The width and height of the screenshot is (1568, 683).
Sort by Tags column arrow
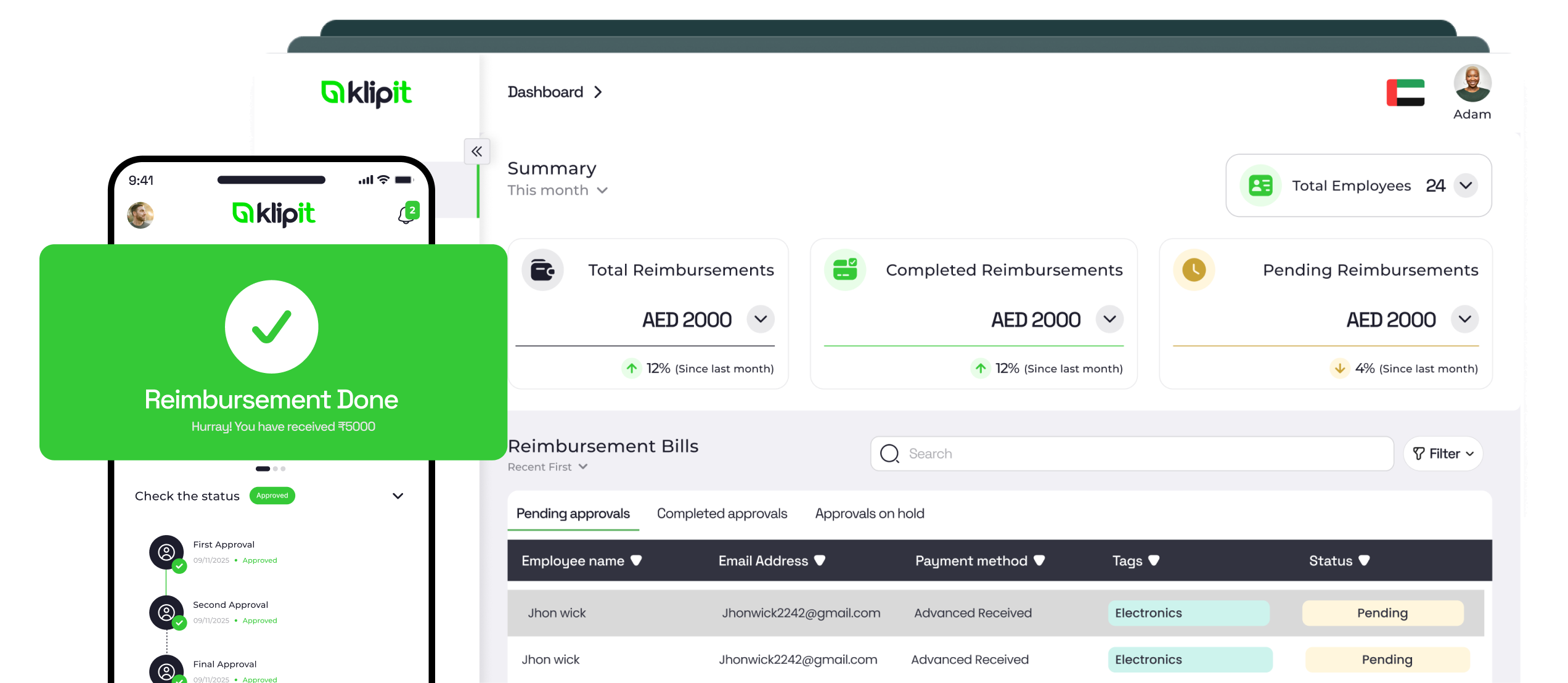click(1154, 560)
